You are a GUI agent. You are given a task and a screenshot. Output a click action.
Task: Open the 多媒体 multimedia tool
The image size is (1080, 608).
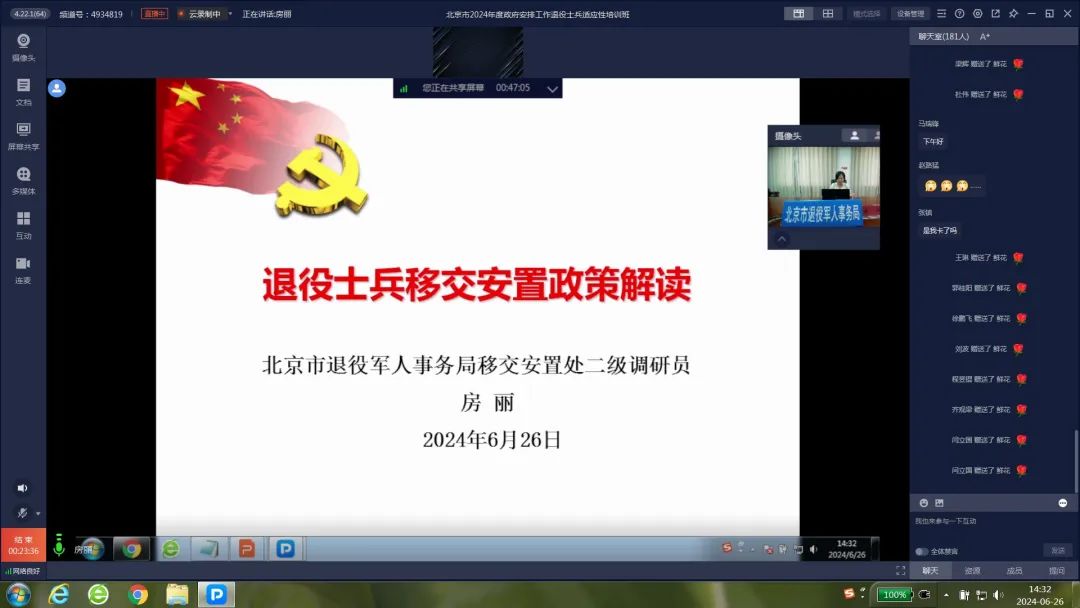23,181
